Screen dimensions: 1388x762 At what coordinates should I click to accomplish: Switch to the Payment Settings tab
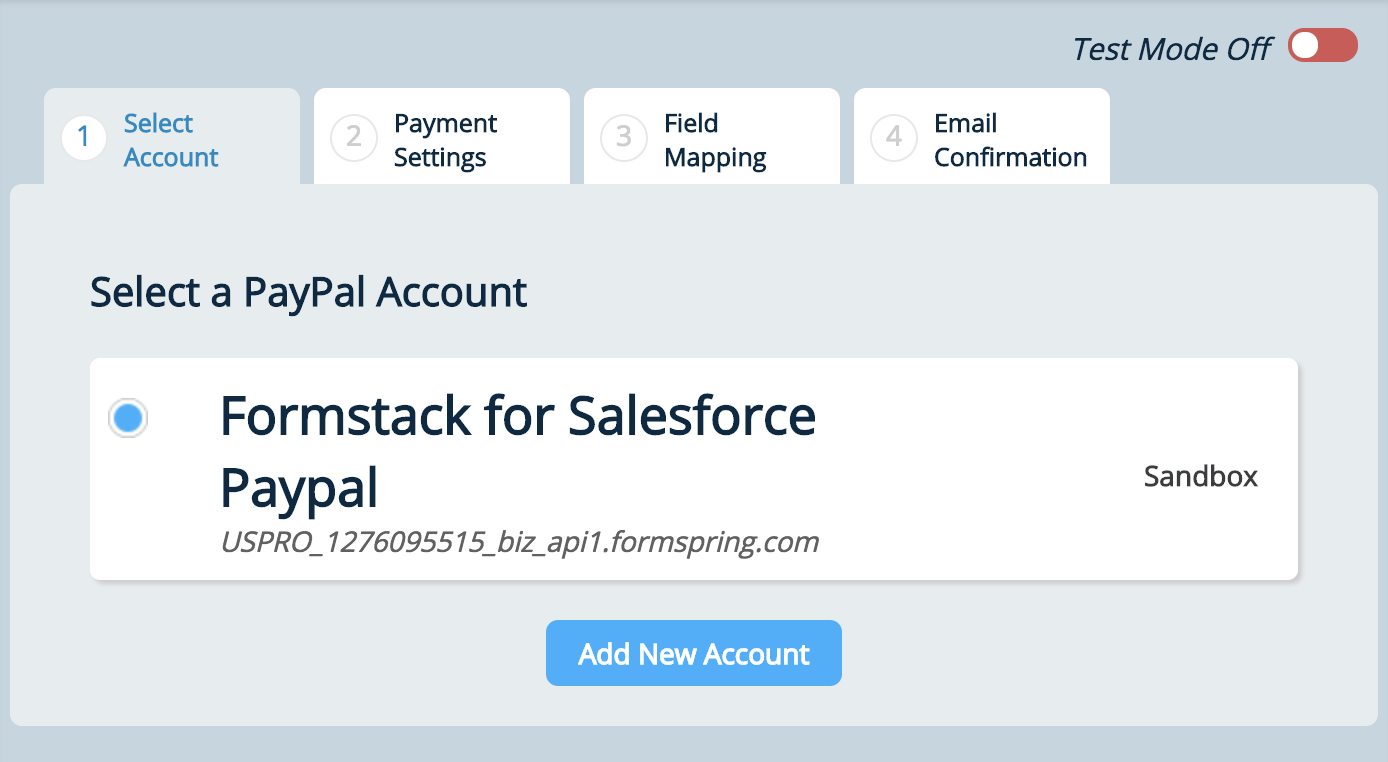[x=445, y=140]
